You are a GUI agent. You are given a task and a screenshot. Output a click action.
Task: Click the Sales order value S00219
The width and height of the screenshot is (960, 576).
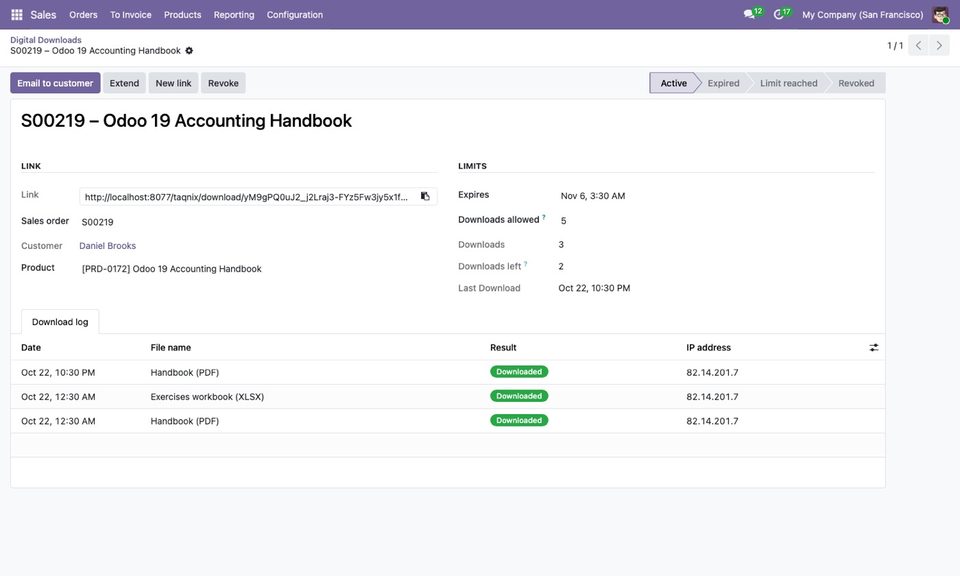(x=97, y=222)
